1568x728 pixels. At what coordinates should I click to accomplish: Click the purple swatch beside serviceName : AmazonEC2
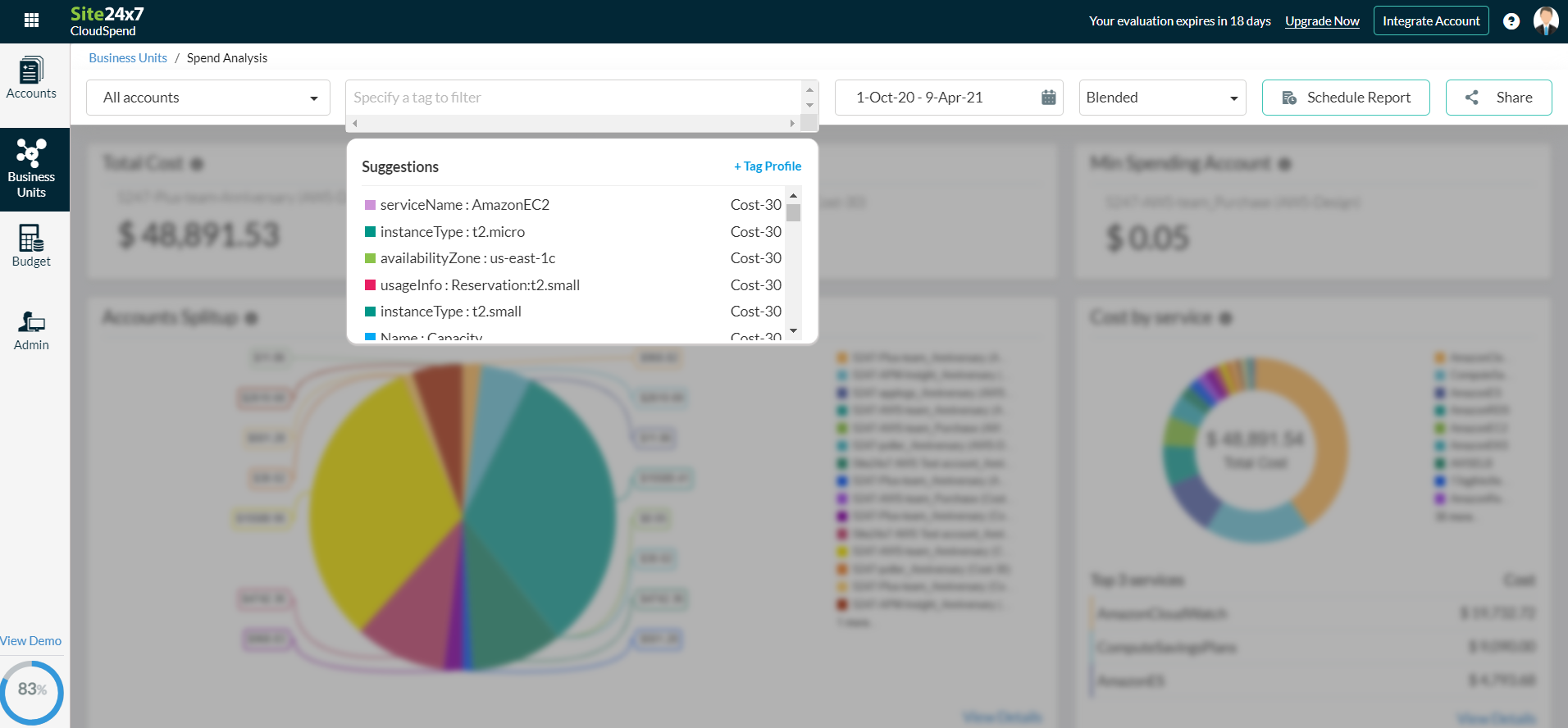370,205
